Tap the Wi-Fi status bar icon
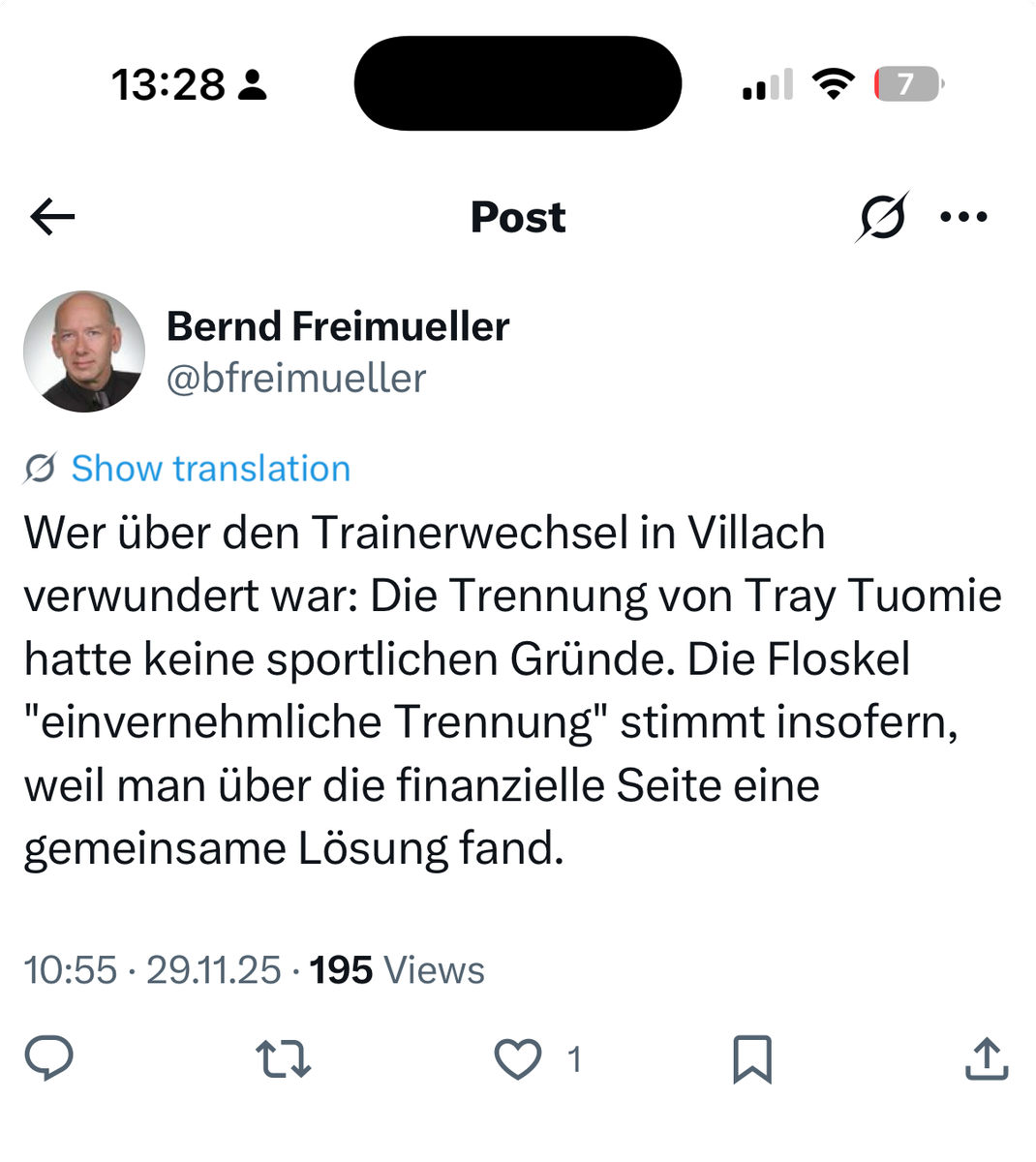Screen dimensions: 1036x1162 (833, 84)
